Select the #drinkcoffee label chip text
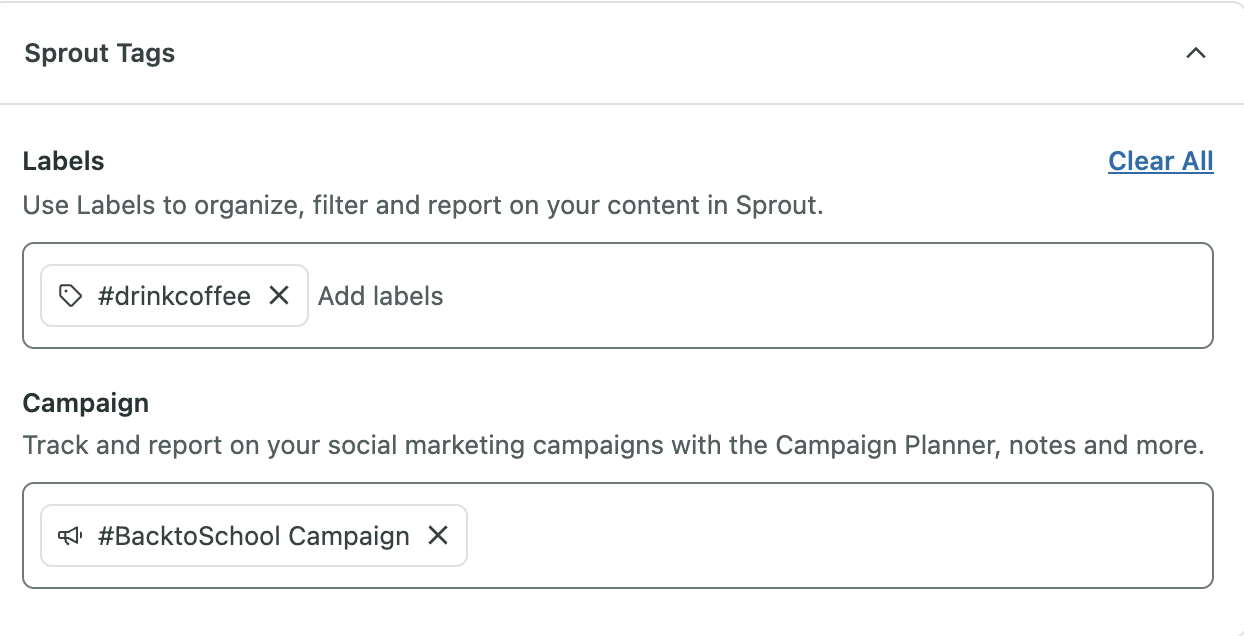 pos(174,296)
